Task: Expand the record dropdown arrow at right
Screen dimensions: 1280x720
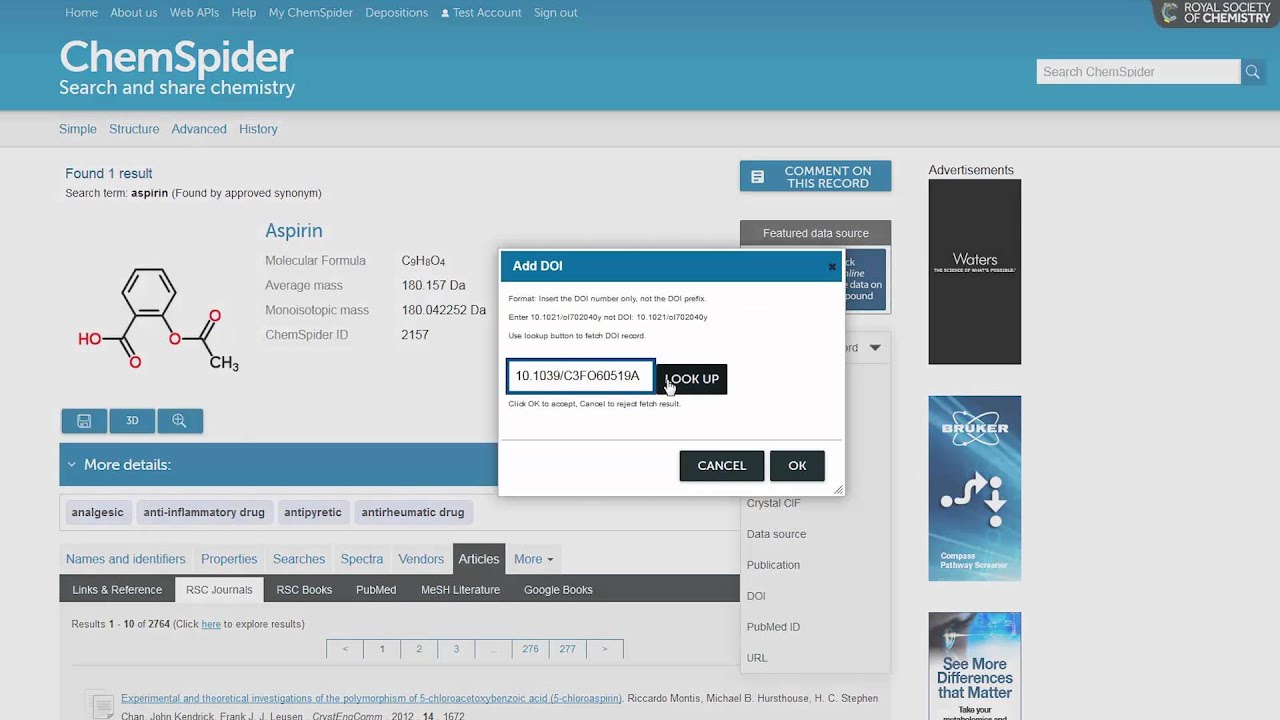Action: (x=875, y=348)
